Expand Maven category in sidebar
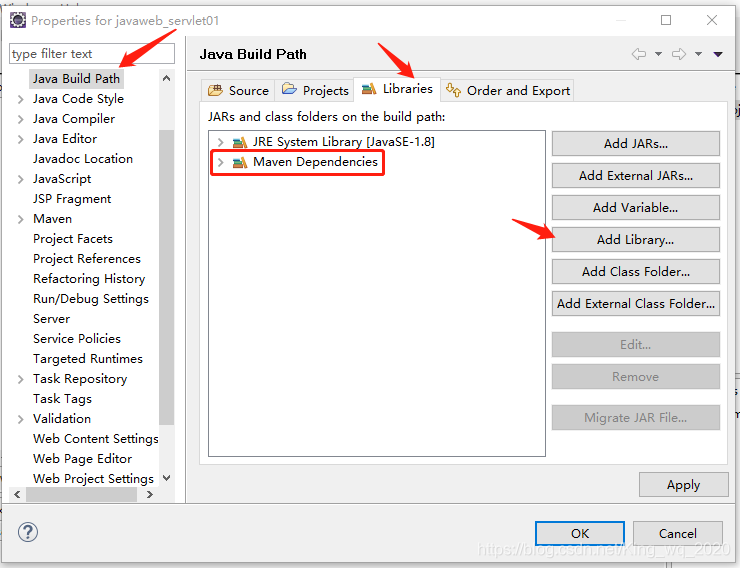 (20, 219)
